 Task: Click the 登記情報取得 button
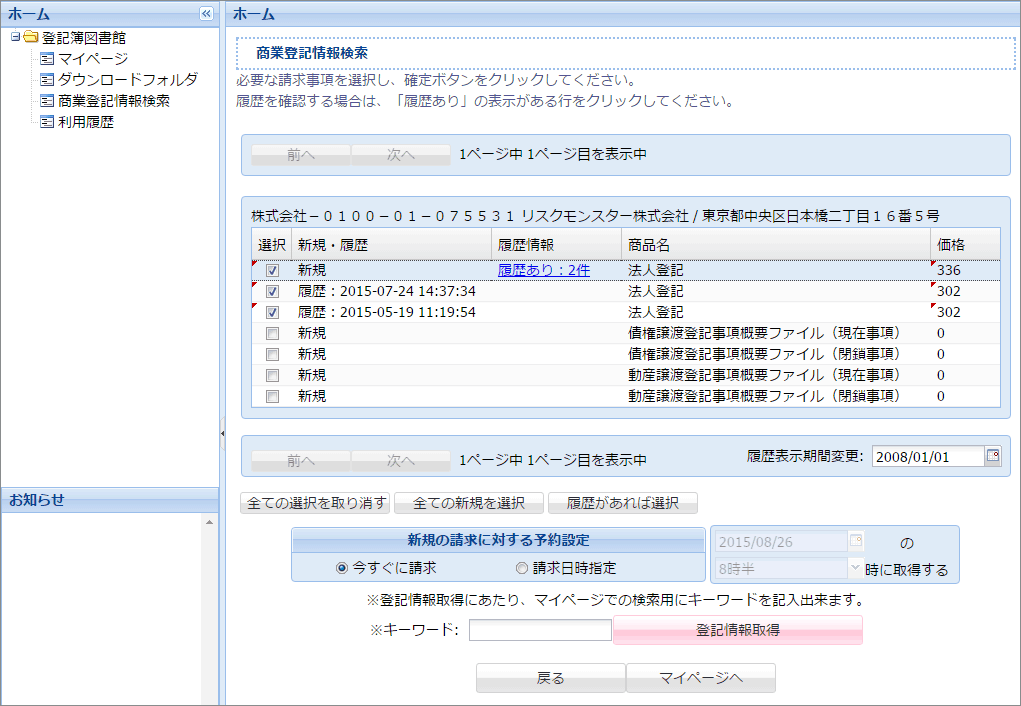[x=737, y=630]
